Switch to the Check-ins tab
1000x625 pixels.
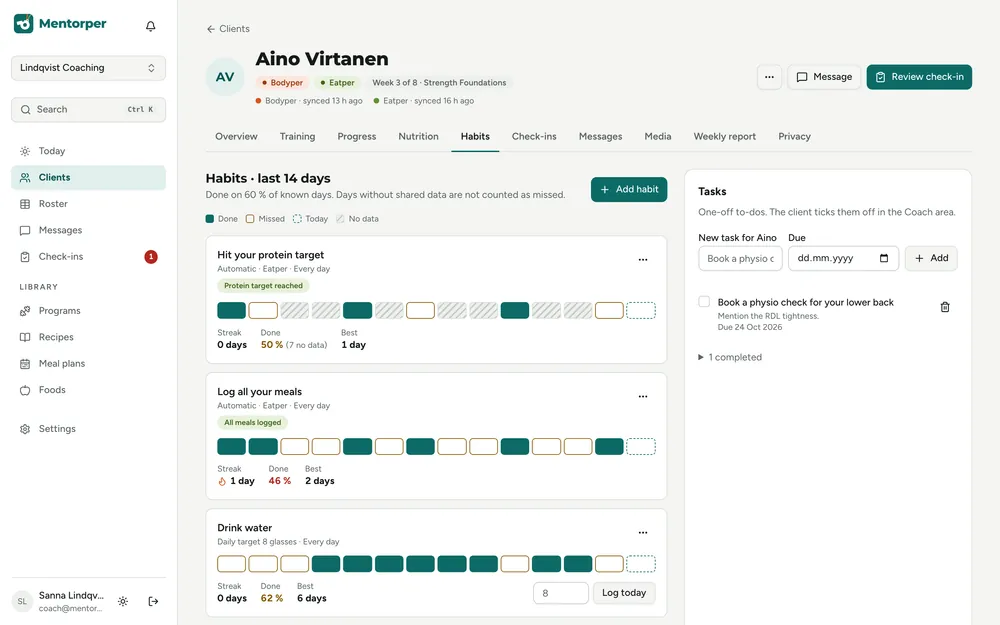[x=534, y=136]
